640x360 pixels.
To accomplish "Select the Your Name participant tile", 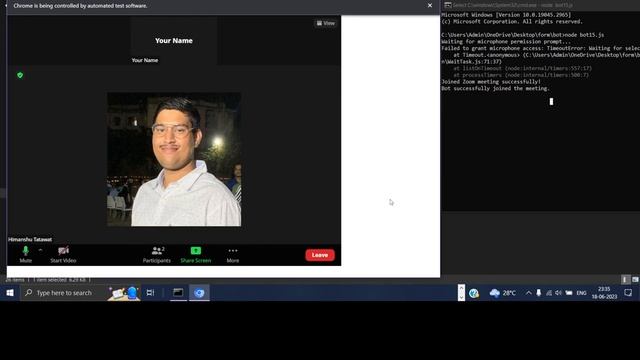I will coord(174,40).
